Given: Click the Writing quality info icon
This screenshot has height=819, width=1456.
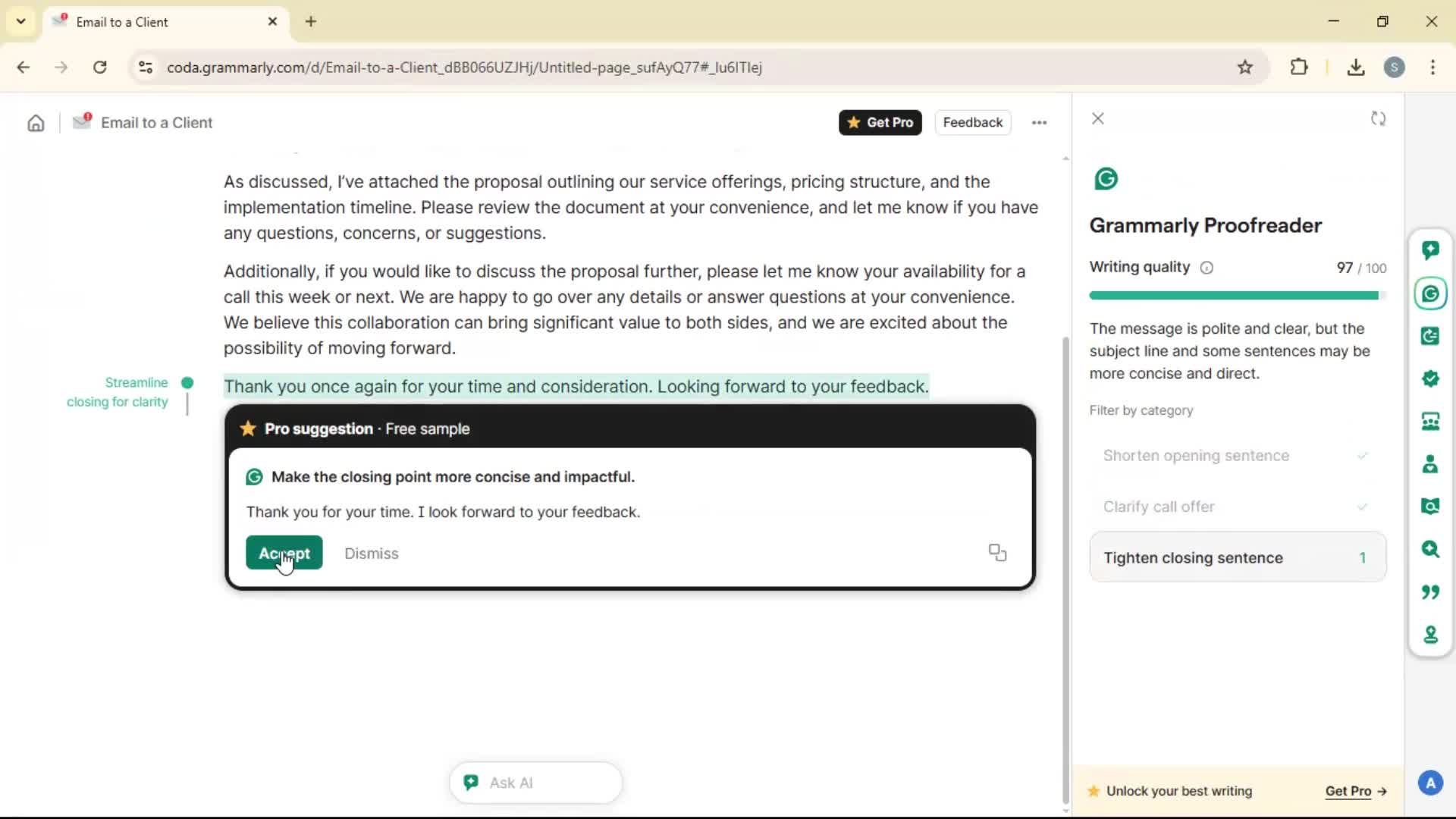Looking at the screenshot, I should [x=1207, y=268].
